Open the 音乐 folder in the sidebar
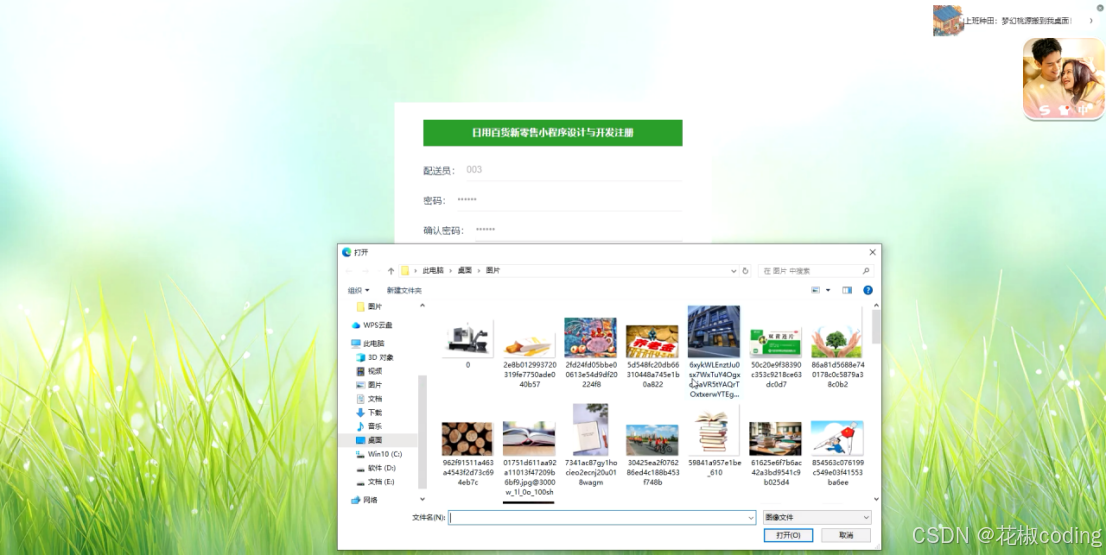 370,426
